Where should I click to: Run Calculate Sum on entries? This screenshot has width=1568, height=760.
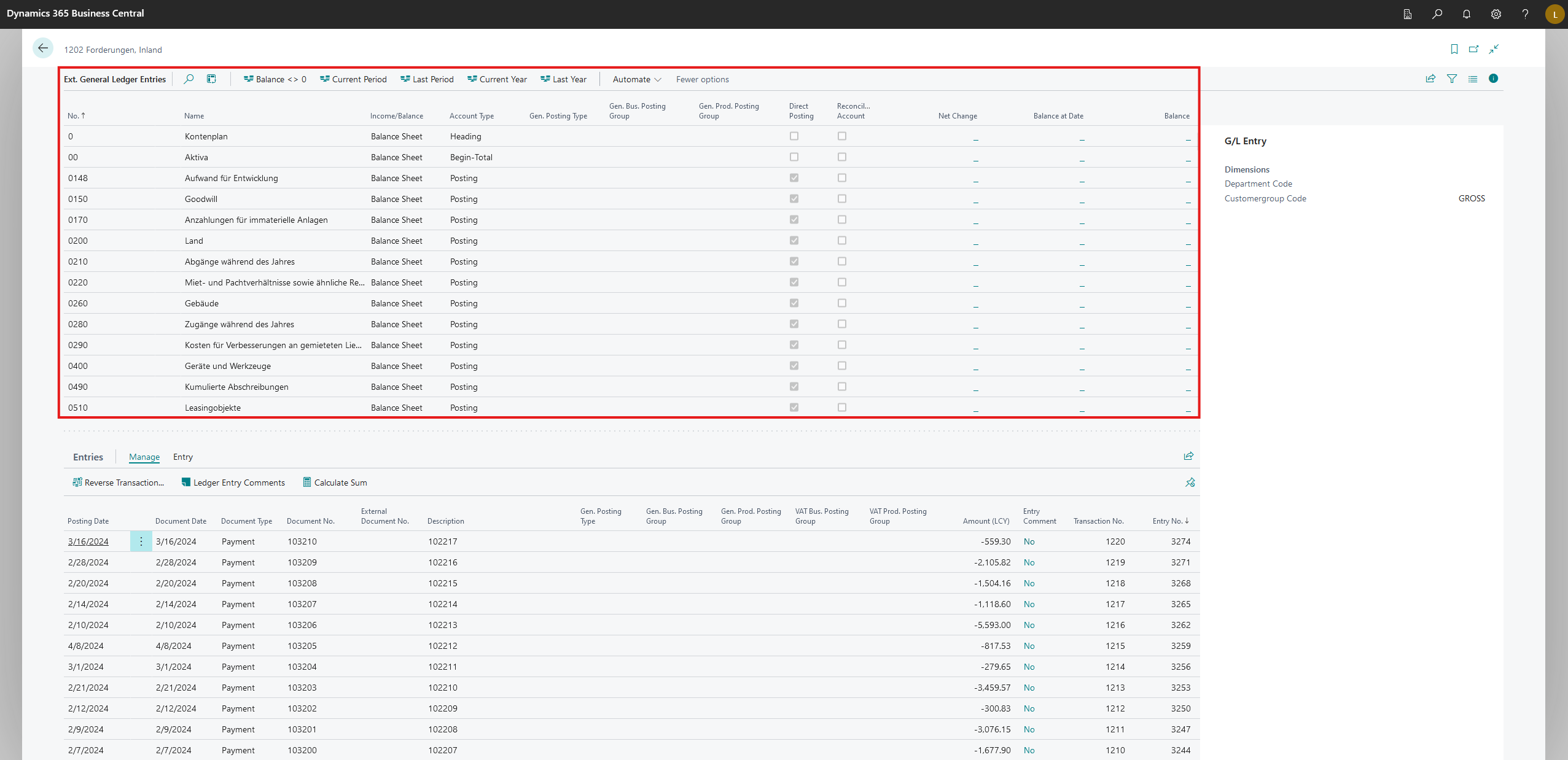coord(335,483)
